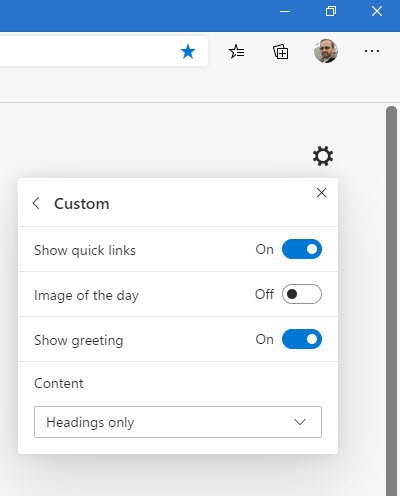Open the Headings only content dropdown
The image size is (400, 496).
(178, 422)
